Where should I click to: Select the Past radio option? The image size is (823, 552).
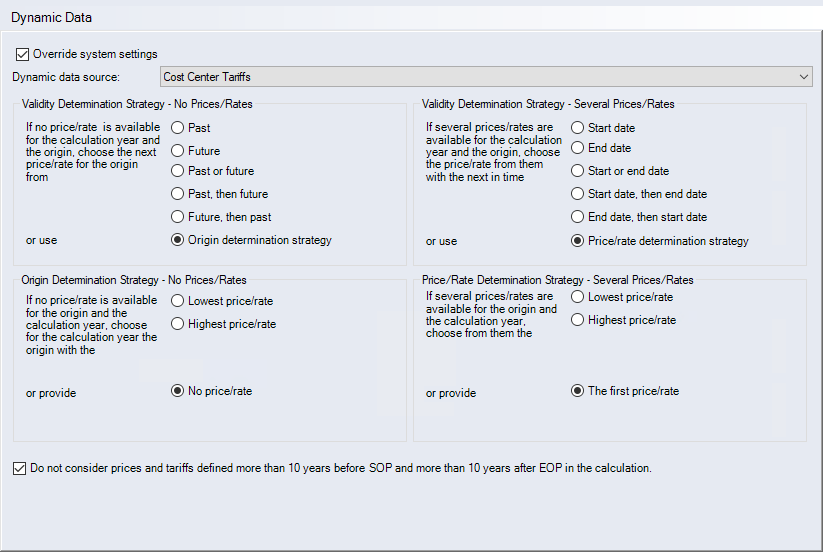click(178, 128)
